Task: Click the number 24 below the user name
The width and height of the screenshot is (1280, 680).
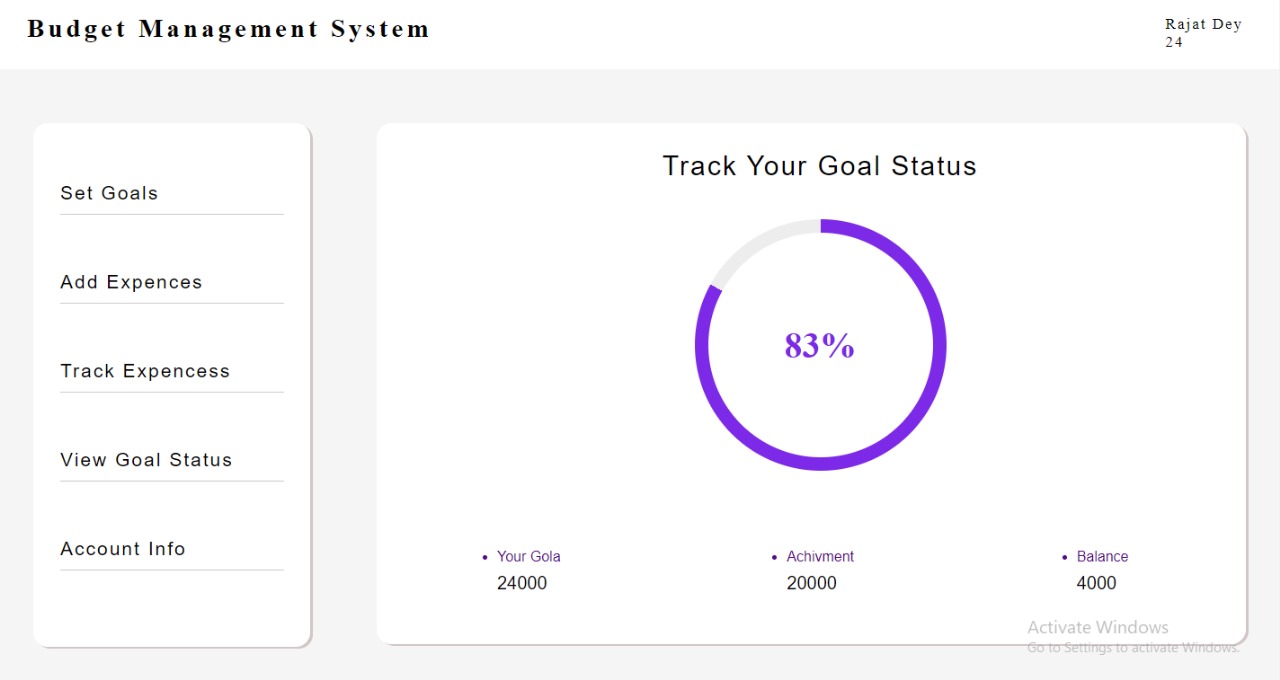Action: click(1174, 42)
